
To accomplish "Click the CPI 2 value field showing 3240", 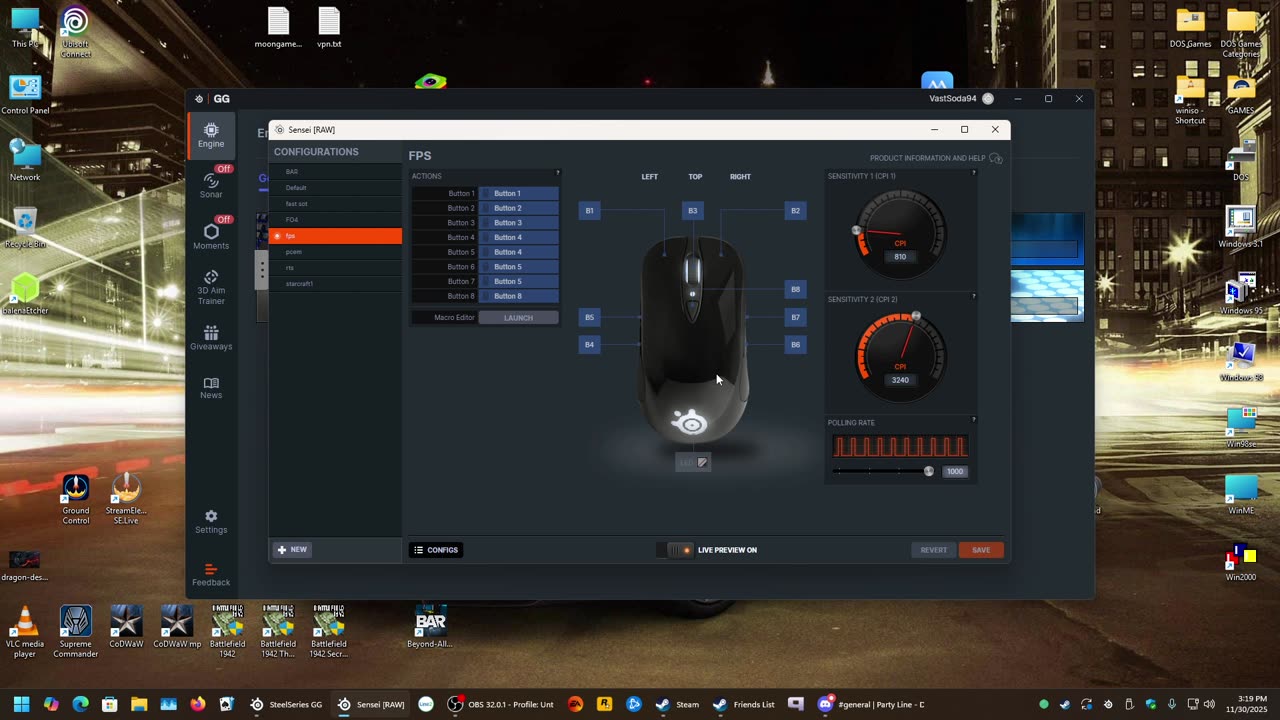I will 900,380.
